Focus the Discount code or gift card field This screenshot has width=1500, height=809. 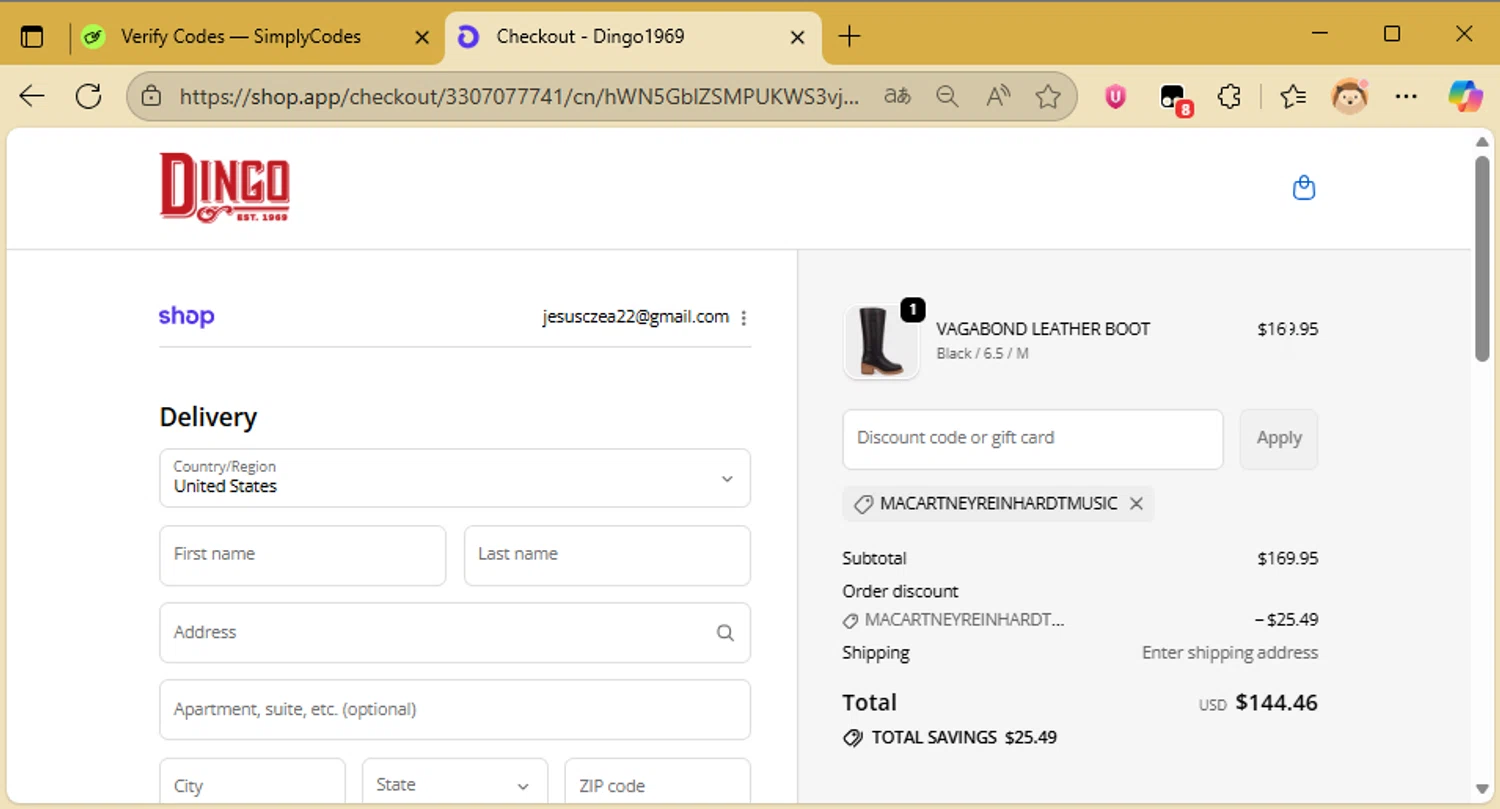[x=1033, y=439]
